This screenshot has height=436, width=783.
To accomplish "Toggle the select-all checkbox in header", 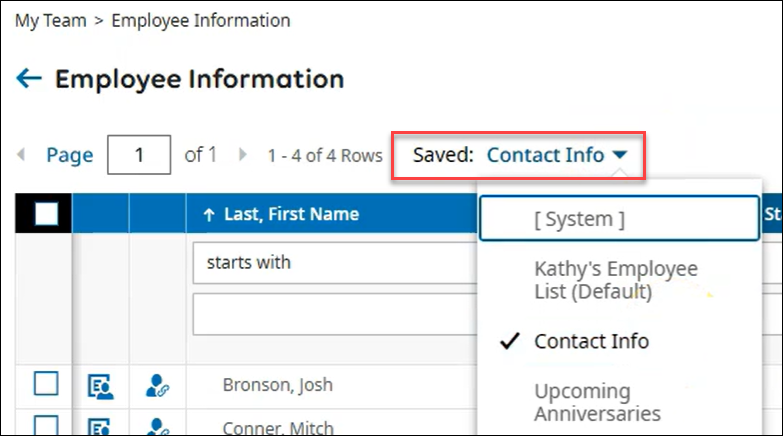I will [x=46, y=213].
